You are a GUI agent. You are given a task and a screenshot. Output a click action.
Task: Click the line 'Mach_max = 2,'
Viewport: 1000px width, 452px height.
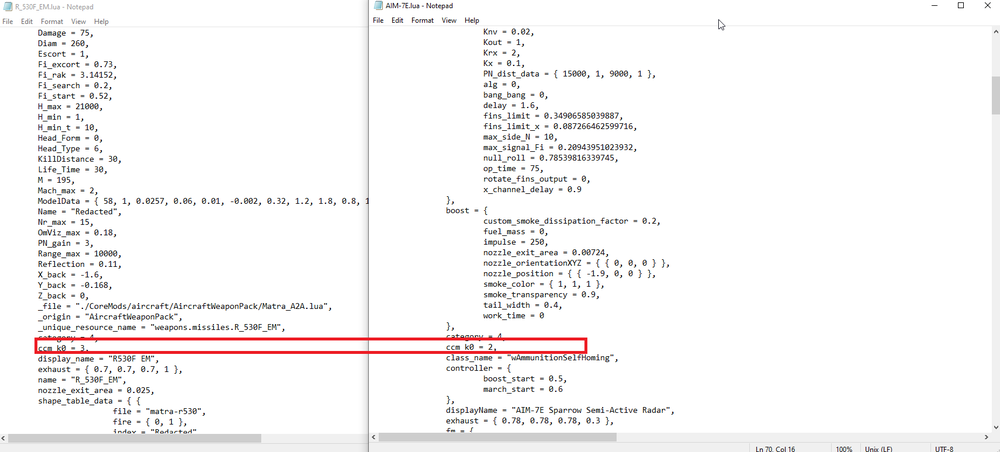[x=68, y=191]
